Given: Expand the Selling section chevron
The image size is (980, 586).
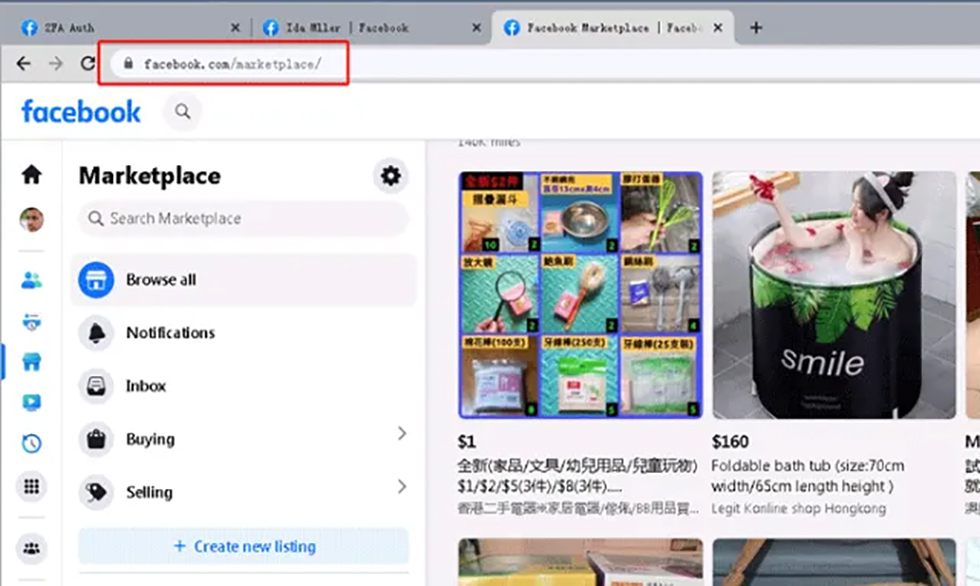Looking at the screenshot, I should coord(402,487).
